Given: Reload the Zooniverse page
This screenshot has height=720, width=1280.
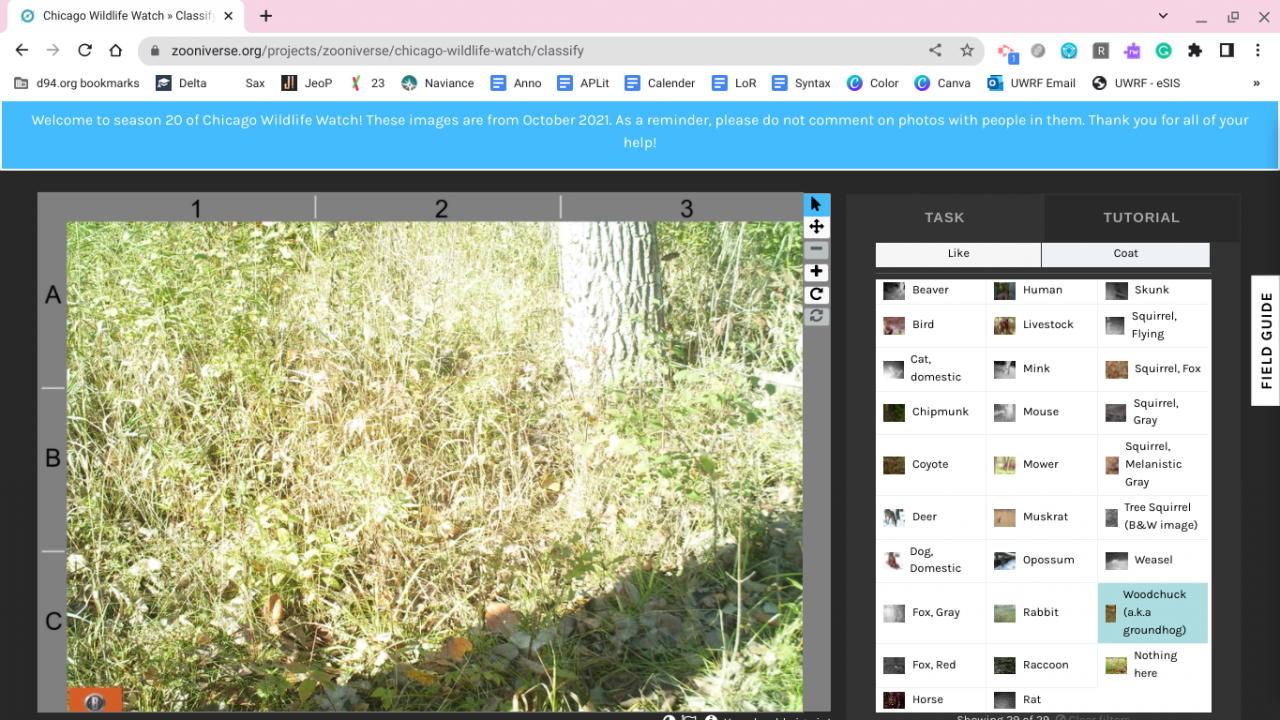Looking at the screenshot, I should (85, 50).
